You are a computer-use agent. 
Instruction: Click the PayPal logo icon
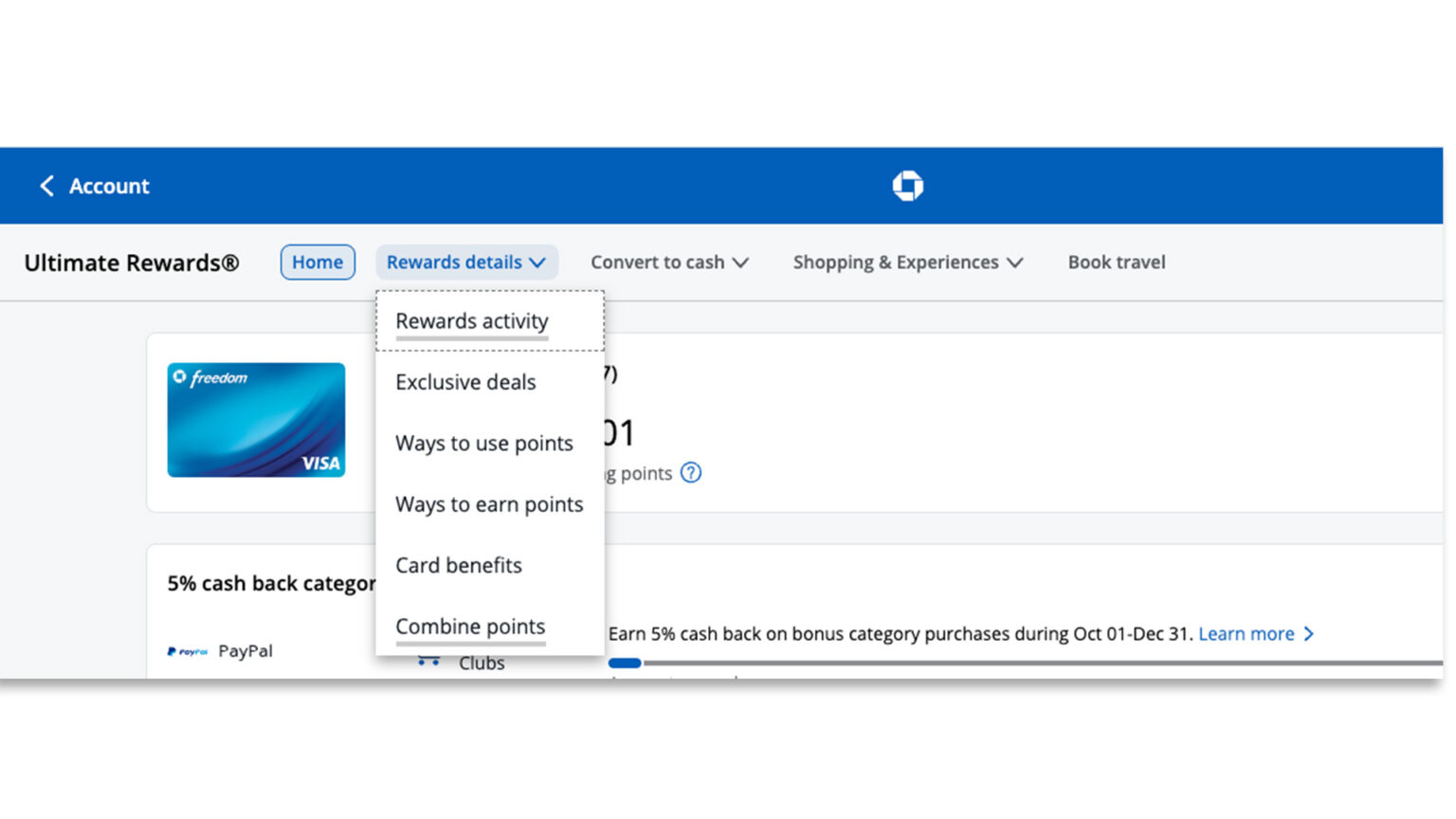[188, 651]
